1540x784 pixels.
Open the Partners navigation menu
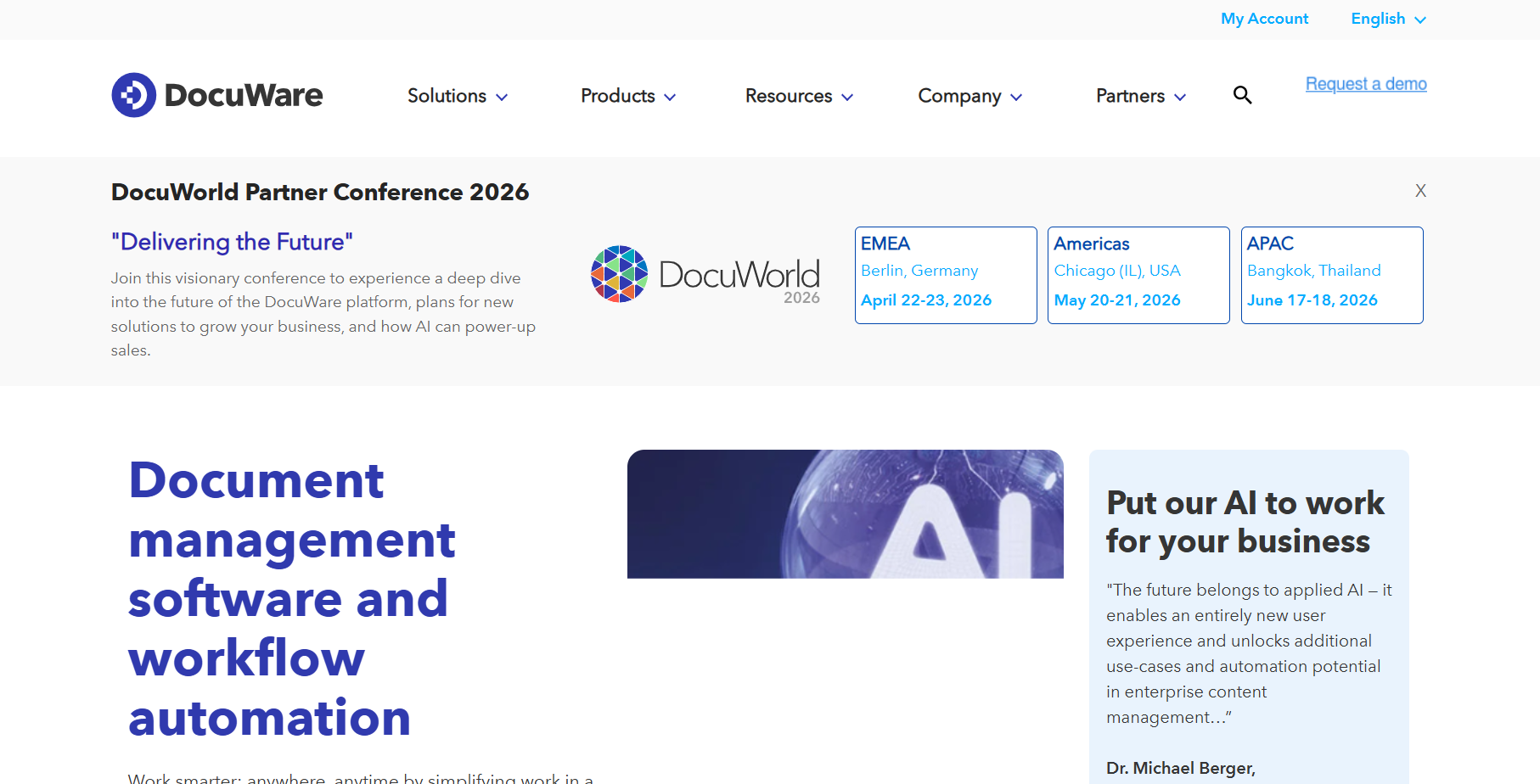coord(1129,96)
